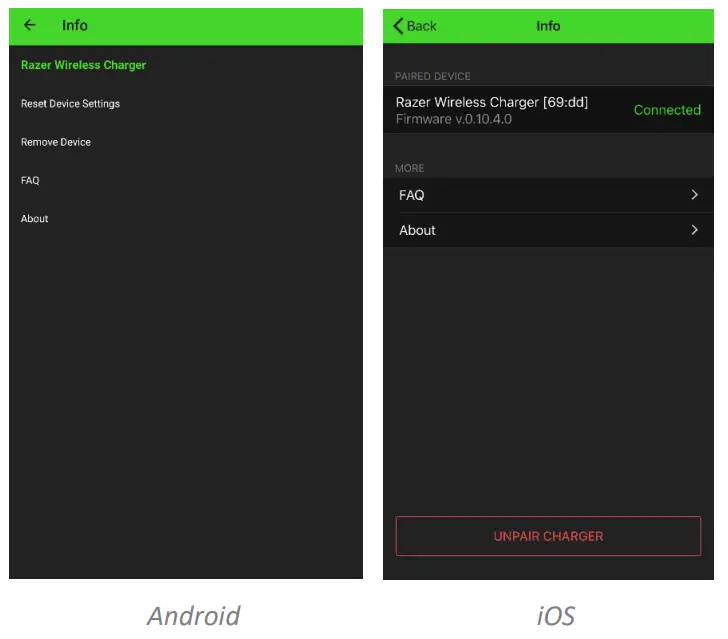Tap the PAIRED DEVICE section label

pyautogui.click(x=433, y=76)
